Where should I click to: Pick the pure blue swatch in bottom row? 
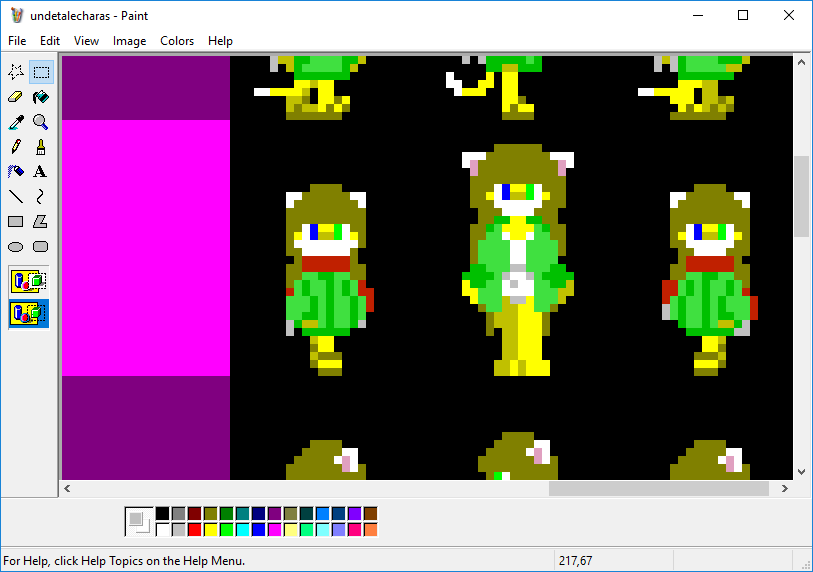(259, 529)
